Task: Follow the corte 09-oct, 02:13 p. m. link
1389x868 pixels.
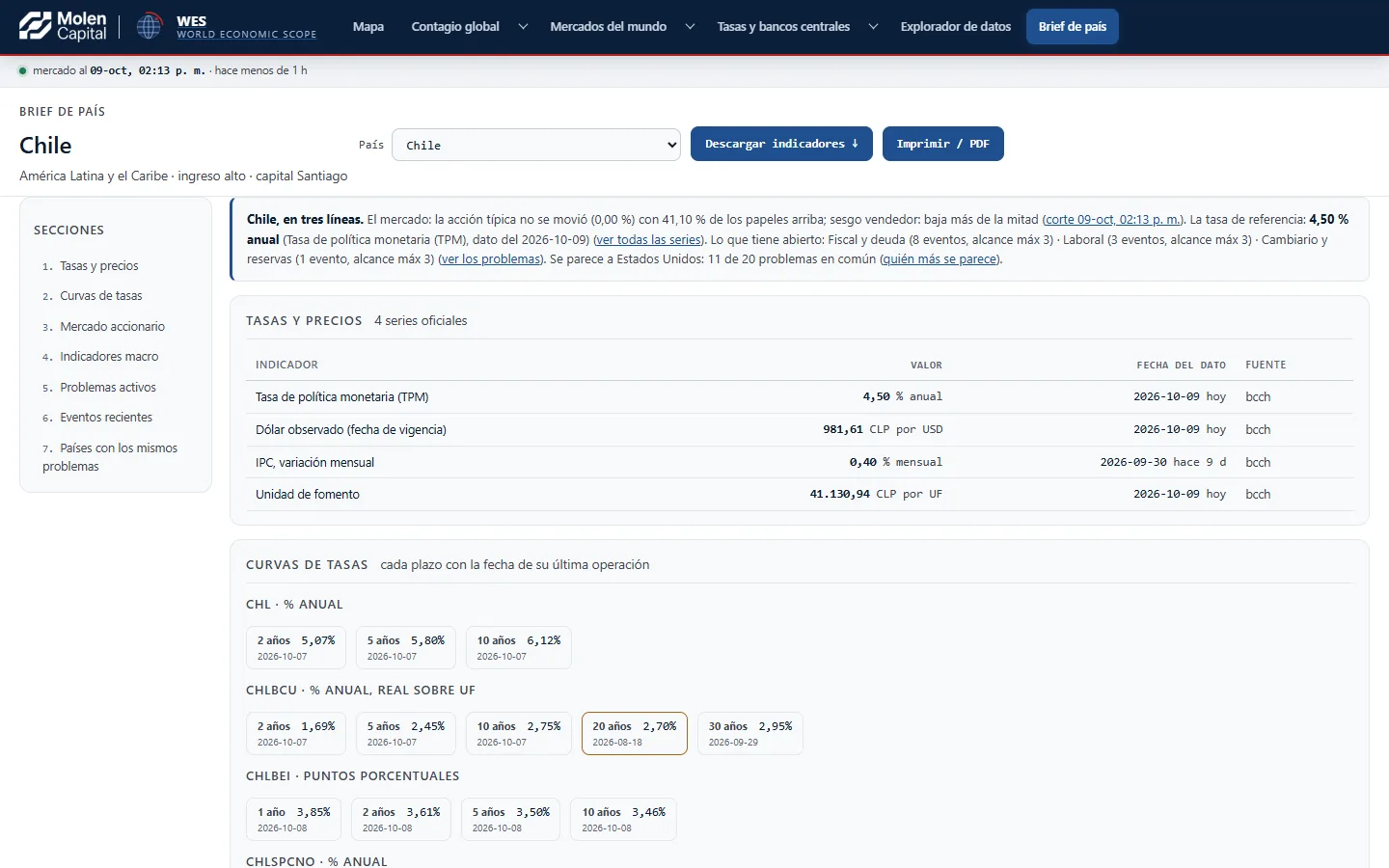Action: (1113, 220)
